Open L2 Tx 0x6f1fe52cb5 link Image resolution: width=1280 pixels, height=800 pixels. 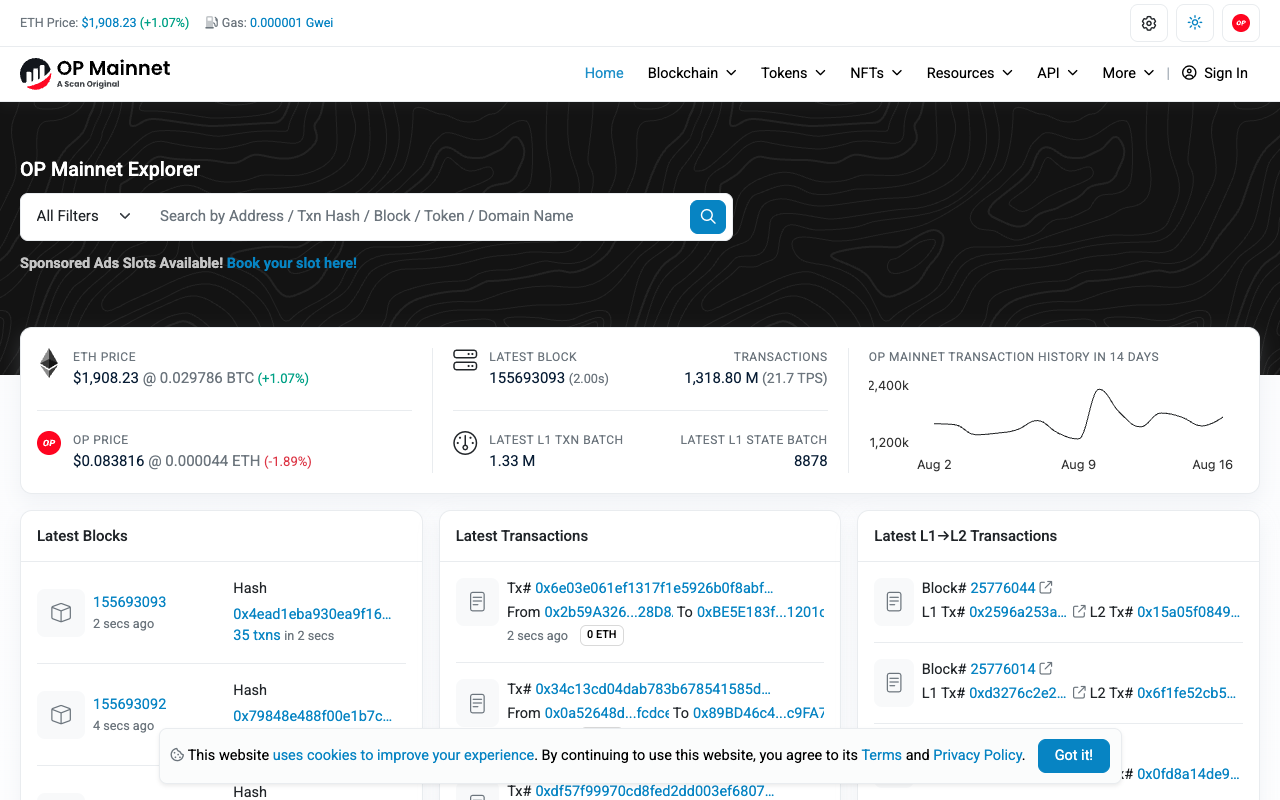1186,693
